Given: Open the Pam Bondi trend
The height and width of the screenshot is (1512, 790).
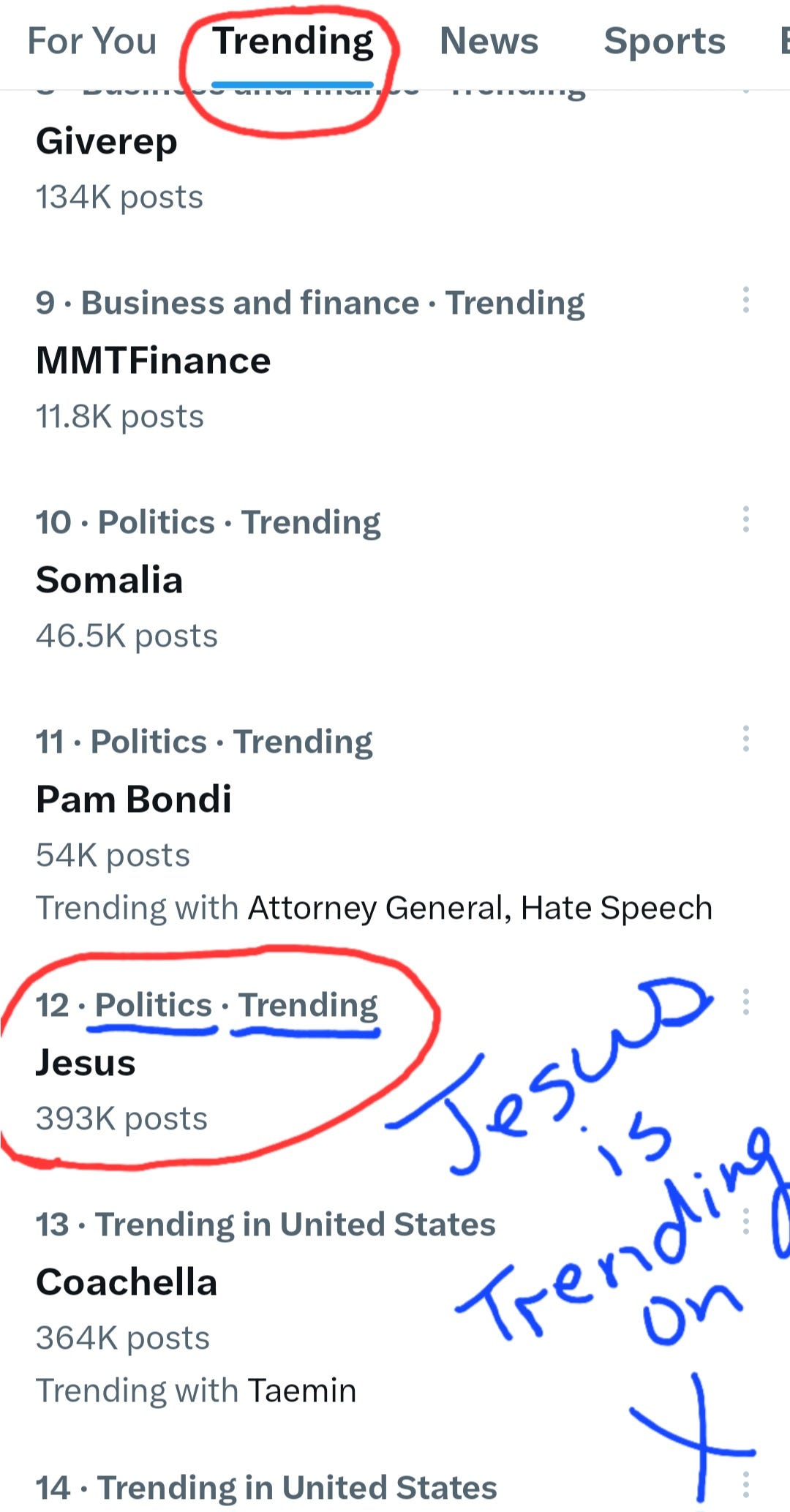Looking at the screenshot, I should (x=134, y=799).
